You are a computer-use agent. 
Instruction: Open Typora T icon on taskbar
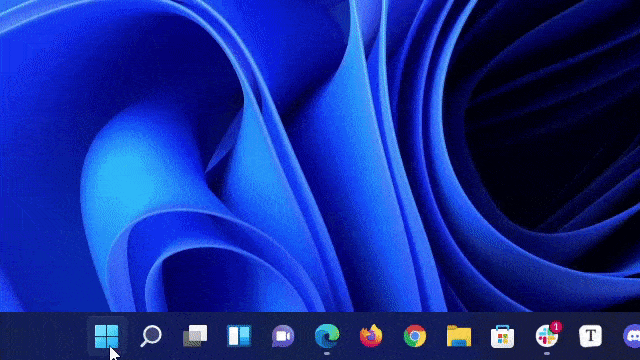[x=590, y=336]
